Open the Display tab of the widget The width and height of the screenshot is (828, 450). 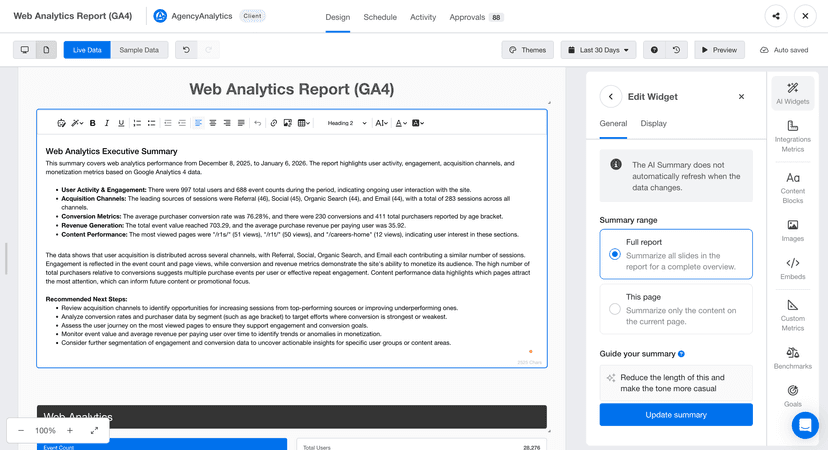click(653, 123)
